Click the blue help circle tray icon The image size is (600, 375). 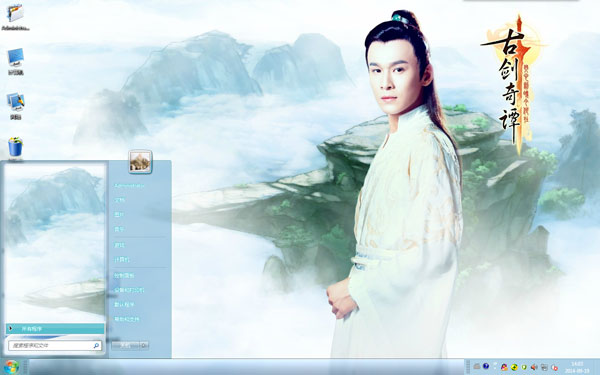[x=486, y=366]
